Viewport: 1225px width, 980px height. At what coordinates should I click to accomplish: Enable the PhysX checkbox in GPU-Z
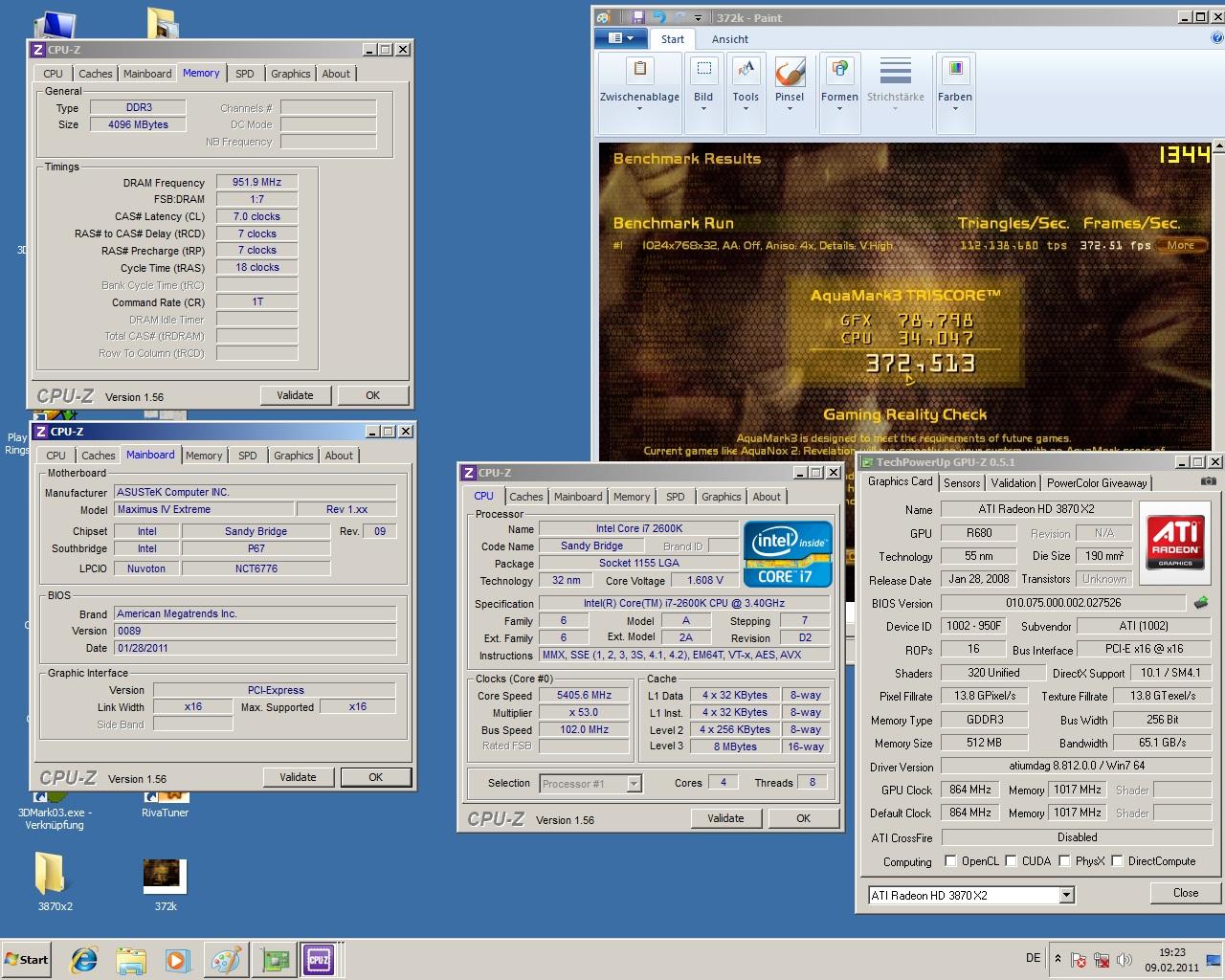pos(1063,860)
